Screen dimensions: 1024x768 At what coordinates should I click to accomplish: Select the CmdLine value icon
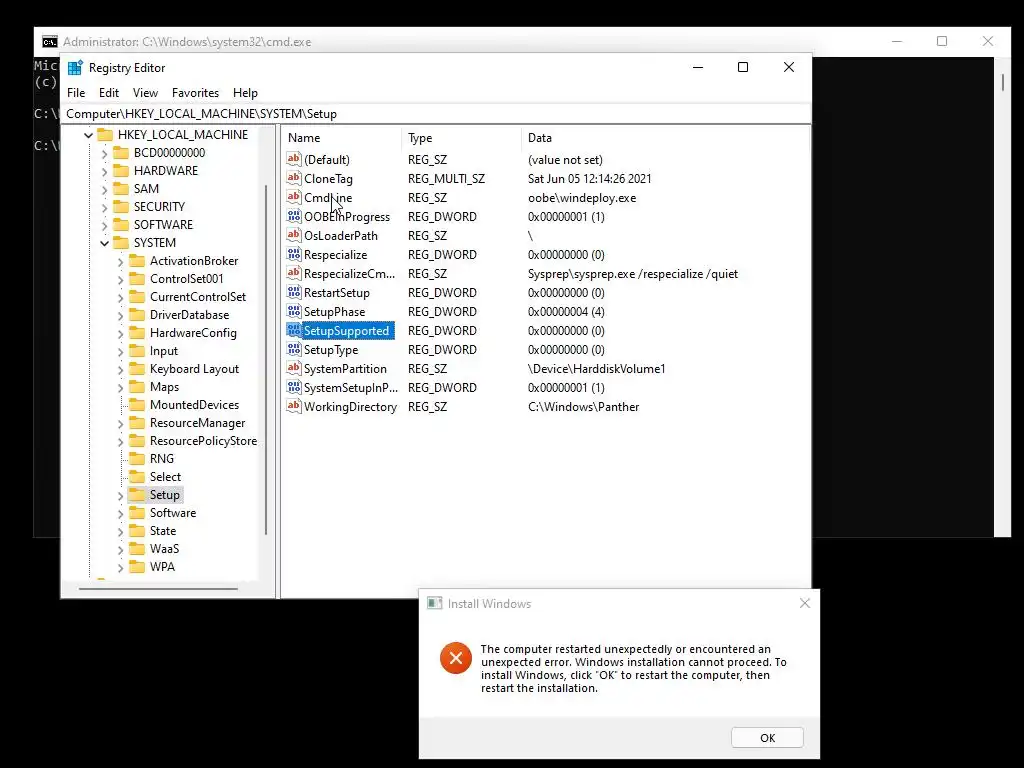294,197
